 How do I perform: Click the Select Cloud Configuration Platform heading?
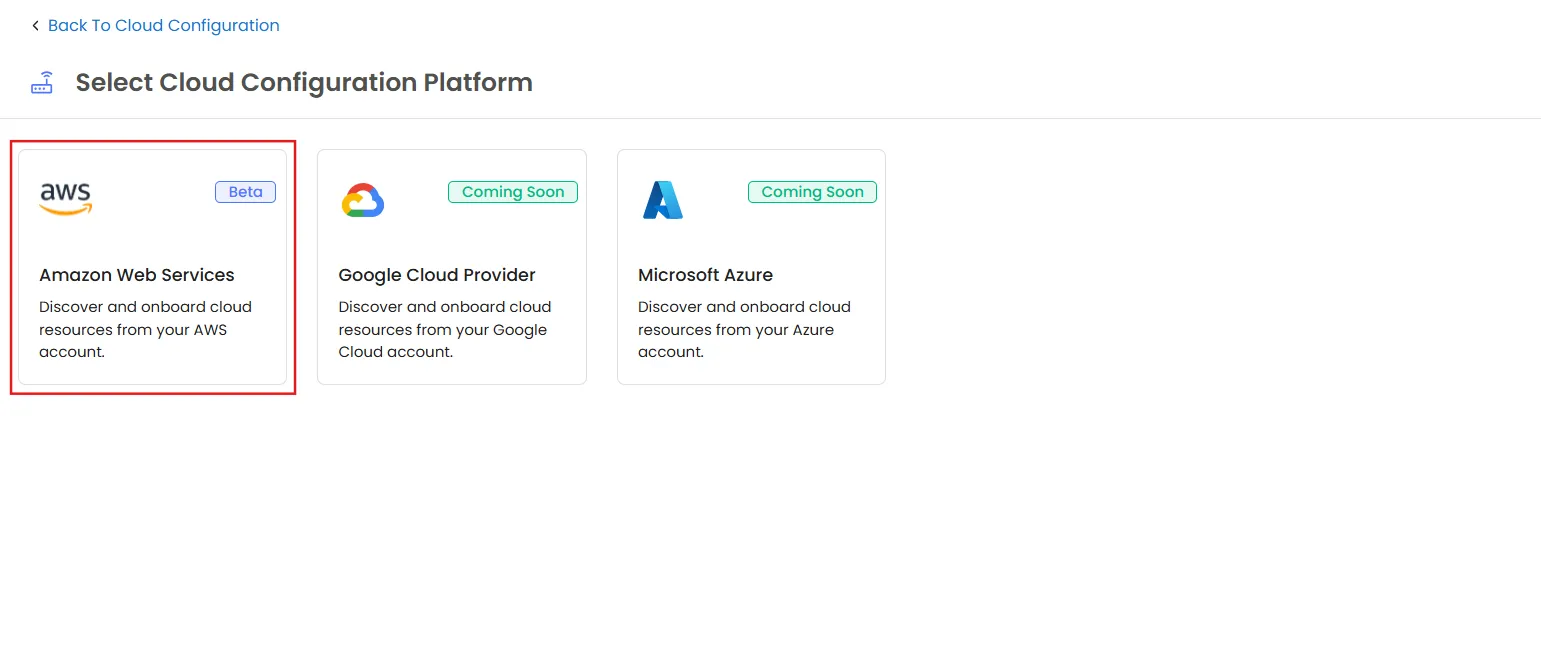[x=304, y=82]
